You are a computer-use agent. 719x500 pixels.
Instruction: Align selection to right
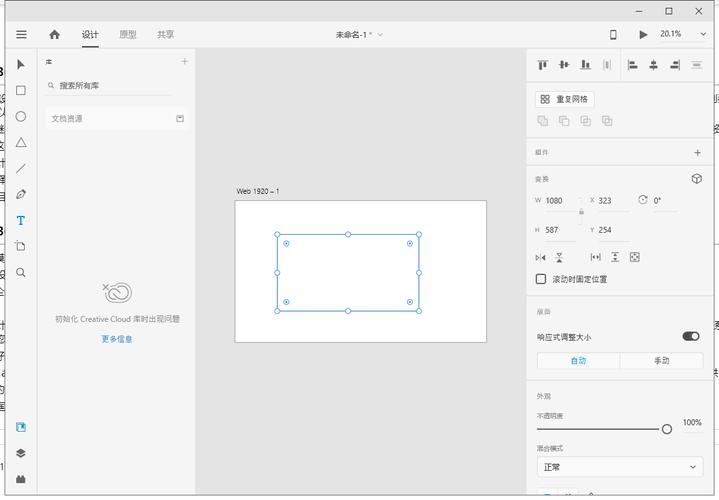(675, 65)
